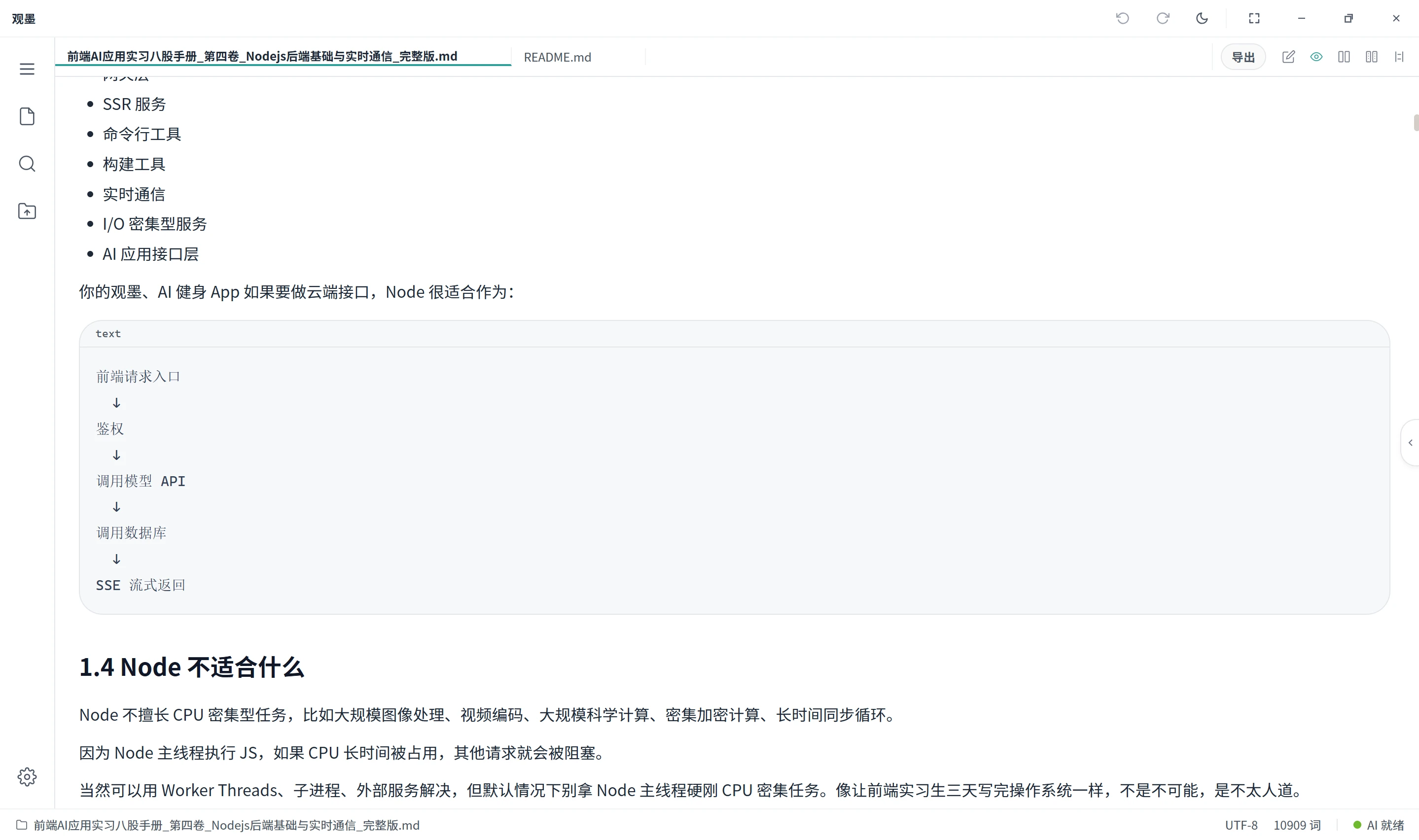Click the bullet item 实时通信
Image resolution: width=1419 pixels, height=840 pixels.
coord(134,194)
